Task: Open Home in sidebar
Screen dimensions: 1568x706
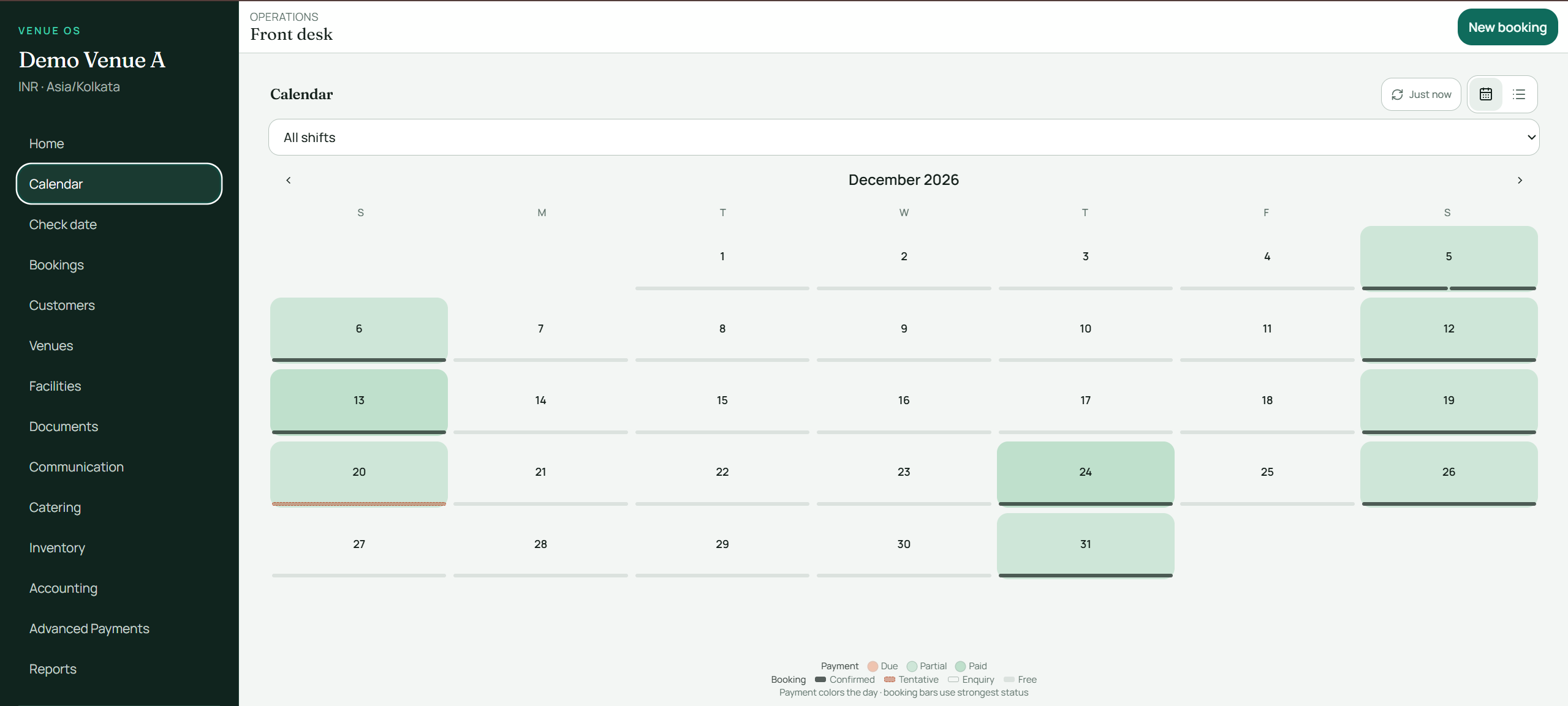Action: click(x=119, y=143)
